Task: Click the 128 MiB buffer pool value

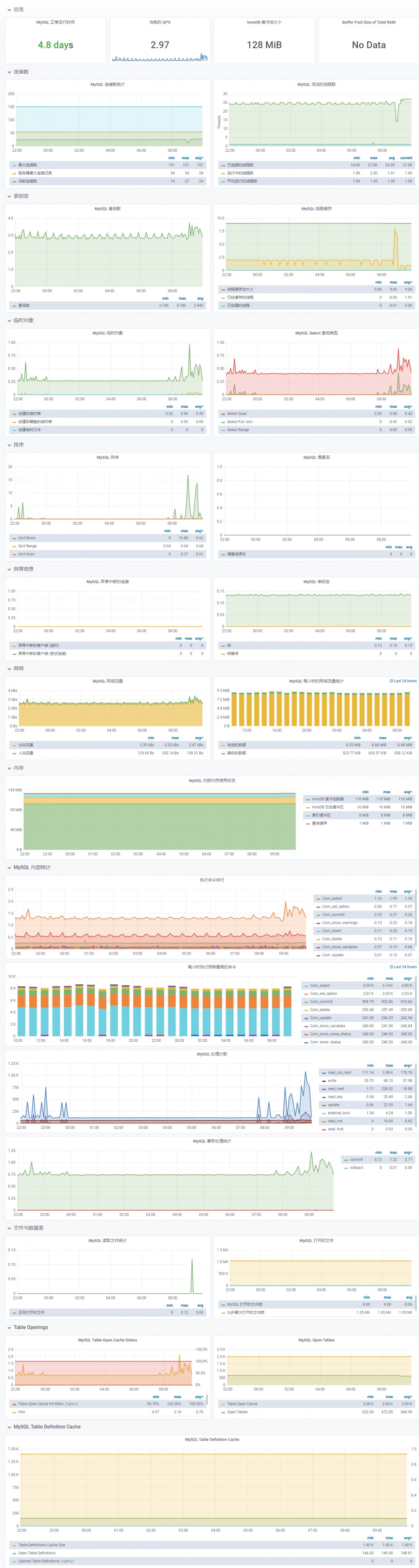Action: (x=264, y=44)
